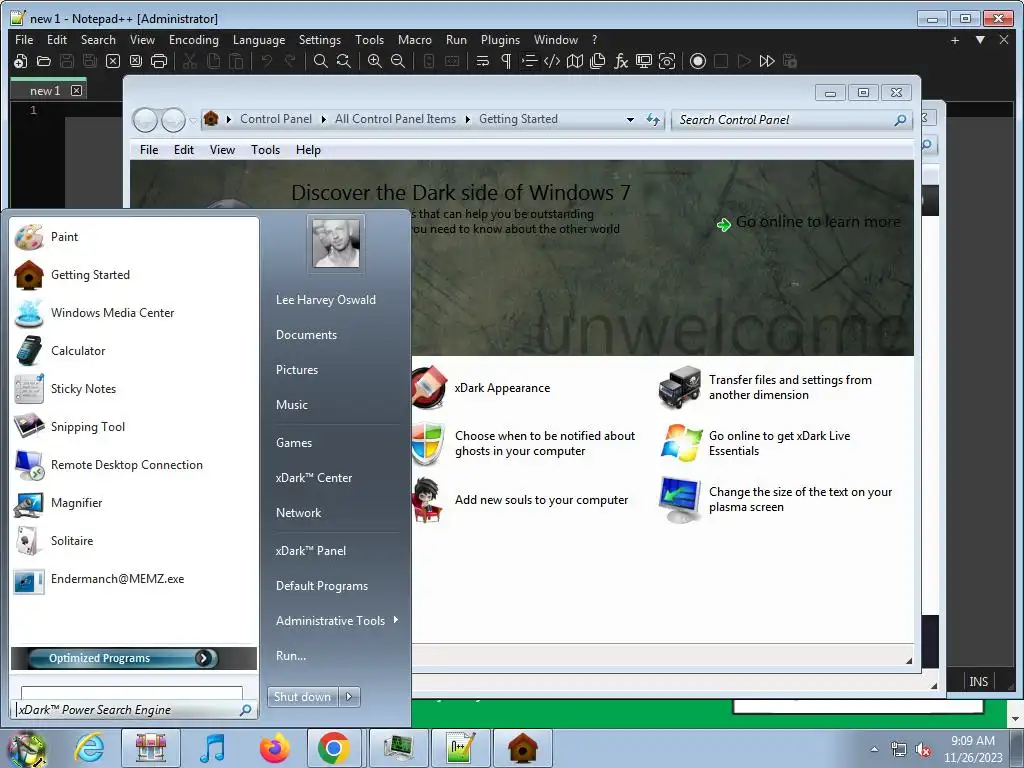Launch Magnifier from Start menu
The height and width of the screenshot is (768, 1024).
[x=134, y=503]
